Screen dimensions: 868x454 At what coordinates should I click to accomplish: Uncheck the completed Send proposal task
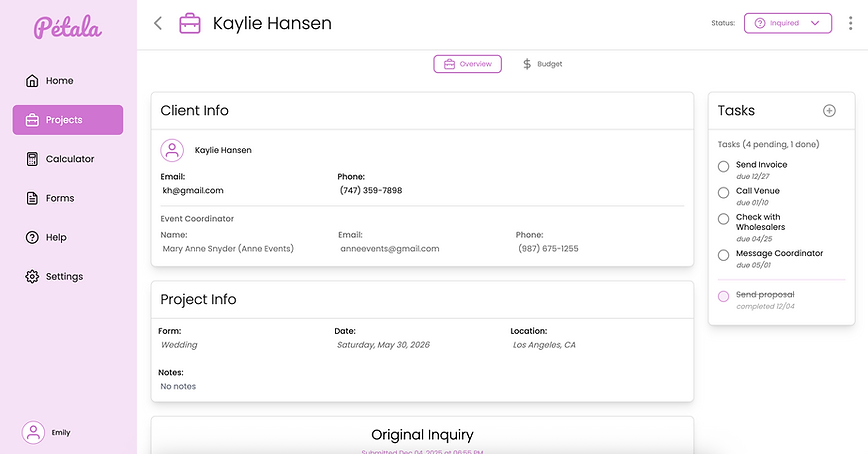(x=723, y=296)
